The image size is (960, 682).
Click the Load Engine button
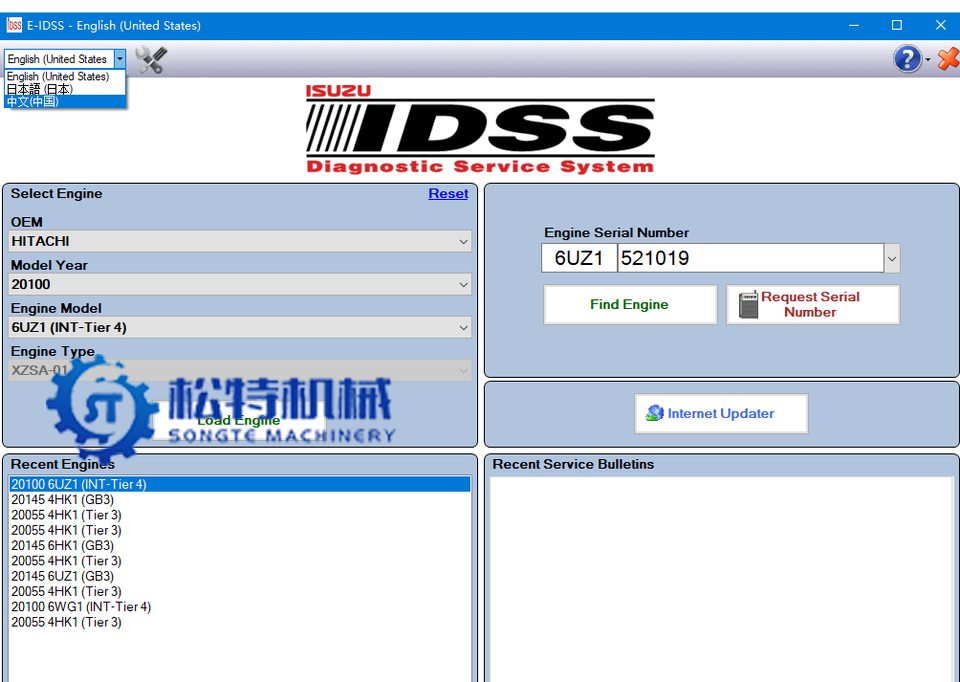[x=239, y=421]
